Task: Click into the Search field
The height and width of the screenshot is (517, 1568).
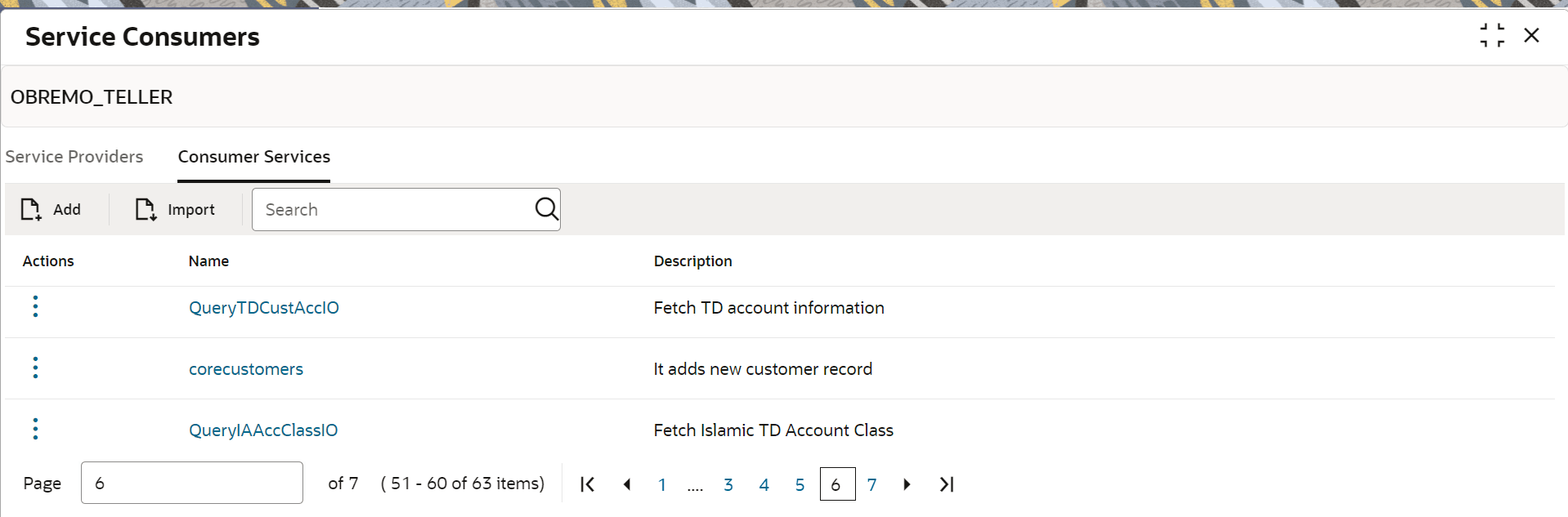Action: click(392, 210)
